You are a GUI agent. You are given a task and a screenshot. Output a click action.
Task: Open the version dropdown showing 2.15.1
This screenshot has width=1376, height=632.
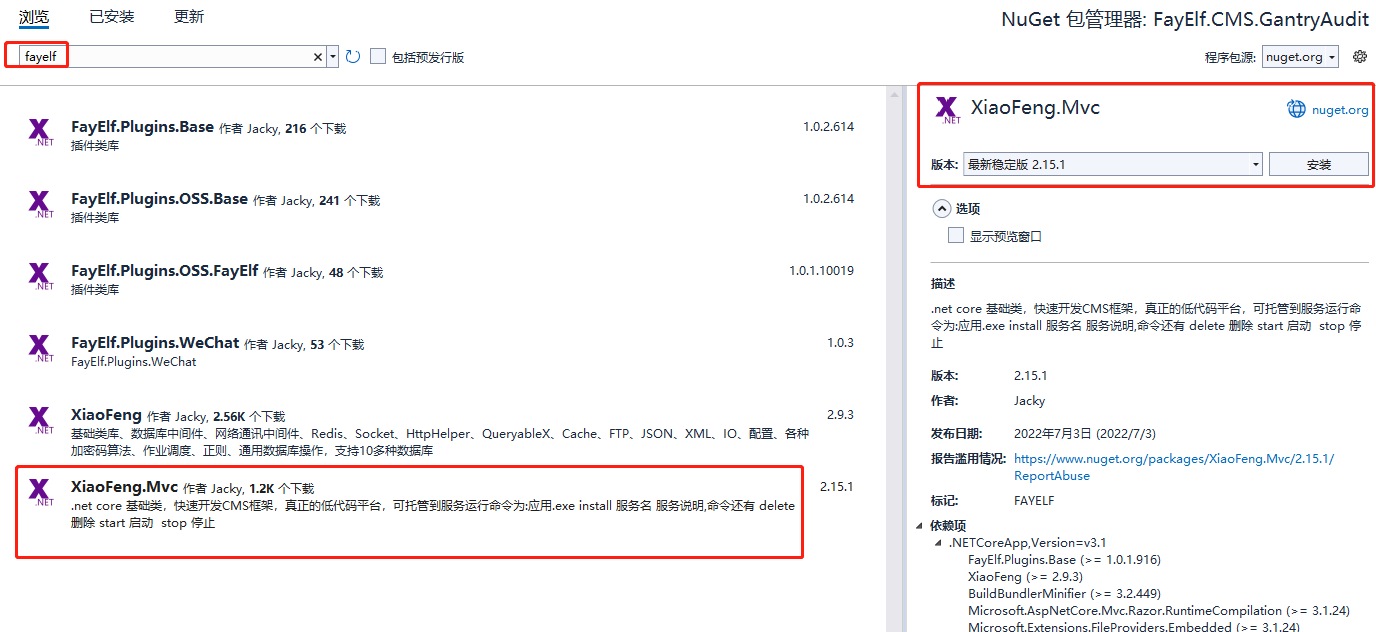pyautogui.click(x=1112, y=164)
